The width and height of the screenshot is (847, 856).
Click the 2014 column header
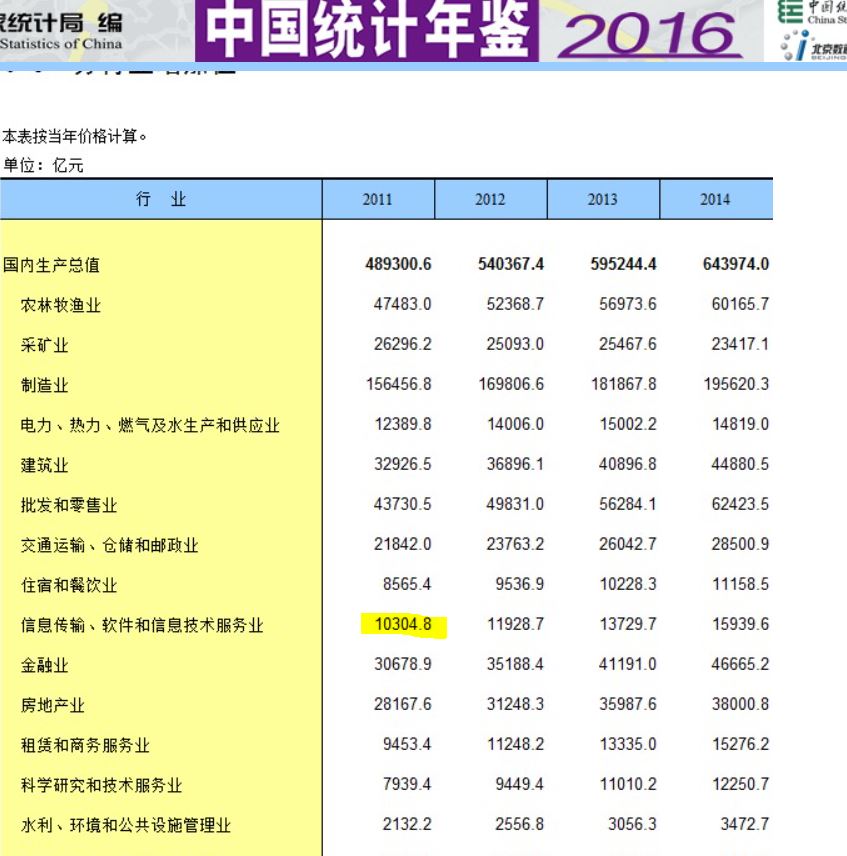coord(715,199)
